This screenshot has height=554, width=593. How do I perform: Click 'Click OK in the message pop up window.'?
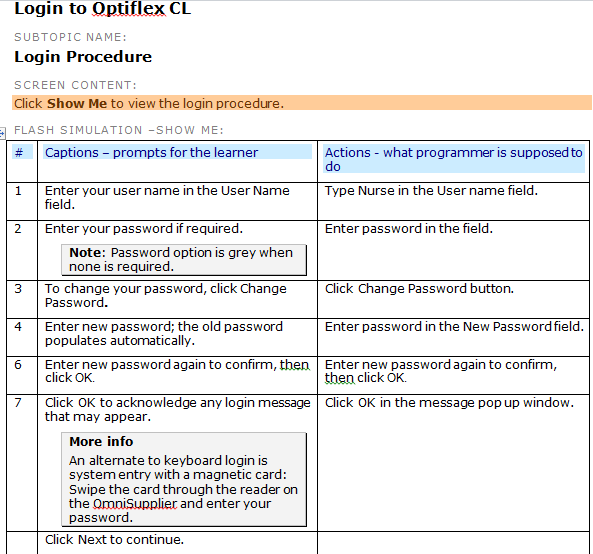tap(449, 403)
